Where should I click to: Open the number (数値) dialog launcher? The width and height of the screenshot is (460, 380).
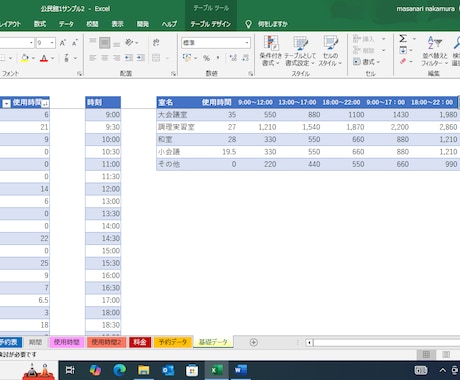[250, 74]
